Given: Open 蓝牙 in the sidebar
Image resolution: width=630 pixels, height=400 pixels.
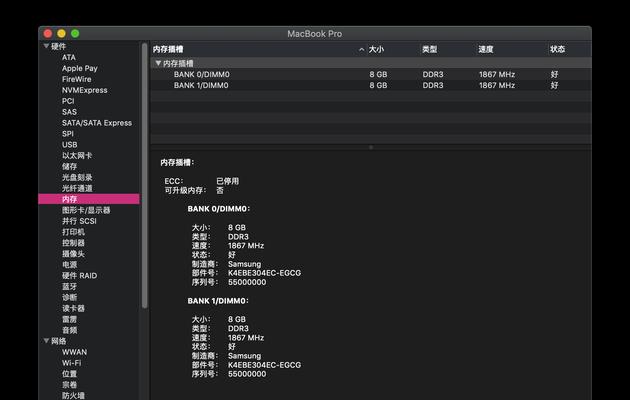Looking at the screenshot, I should 69,286.
